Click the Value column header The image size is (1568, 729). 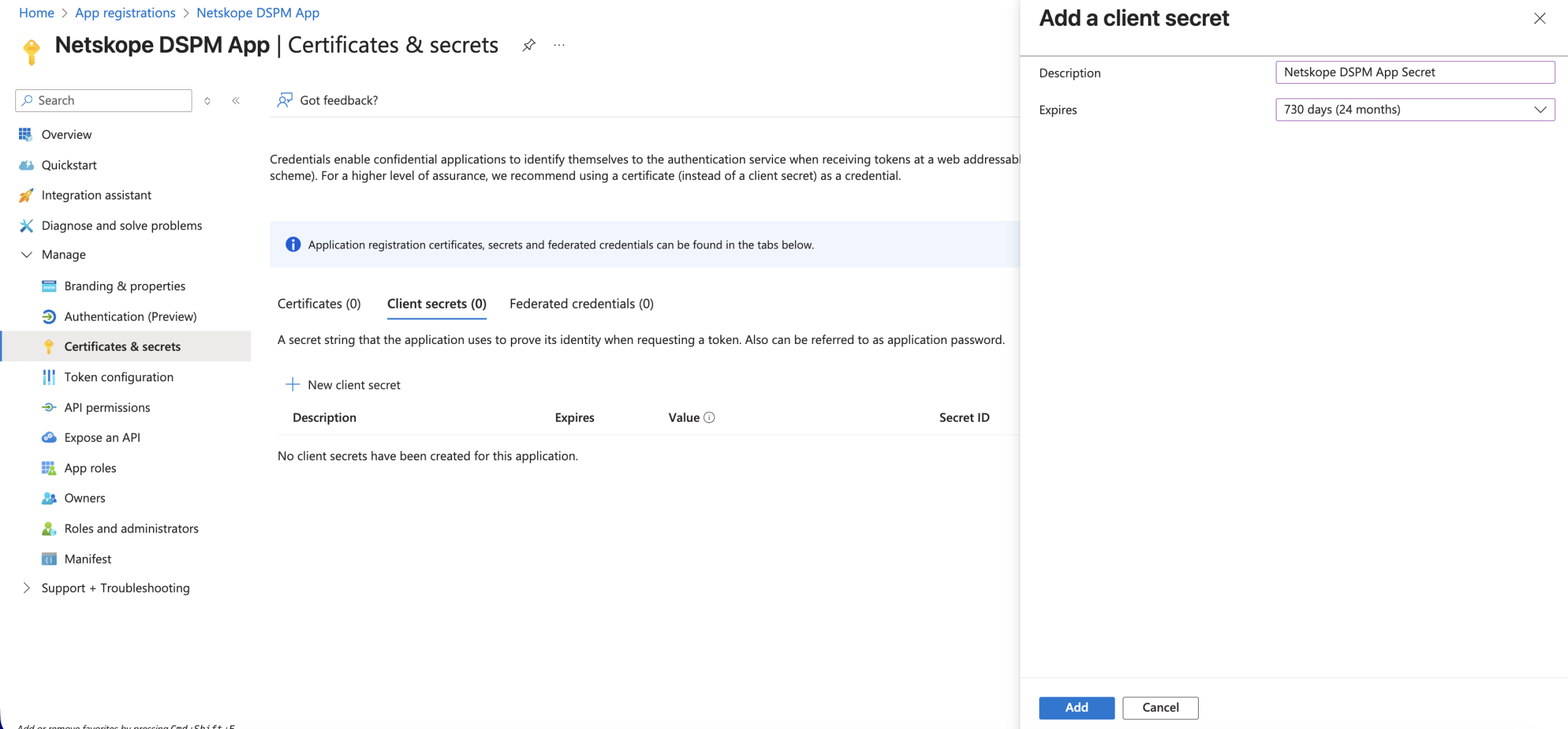point(684,417)
